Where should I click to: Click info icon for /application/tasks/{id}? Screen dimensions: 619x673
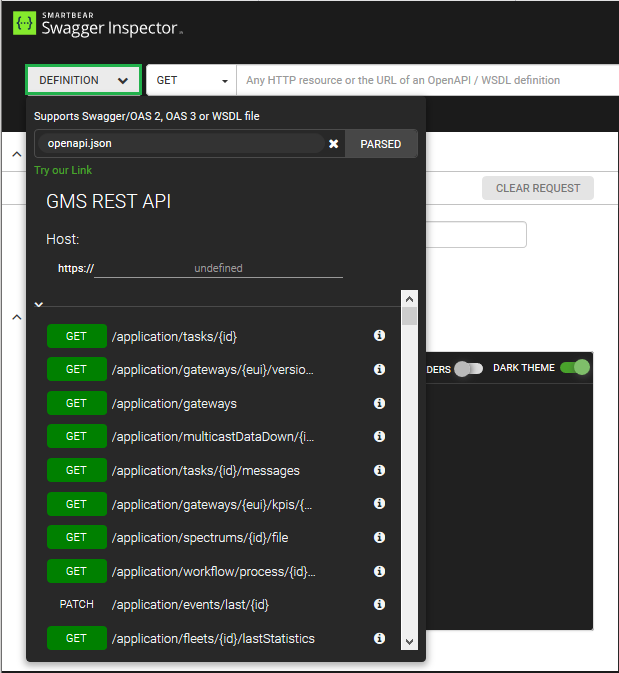point(379,336)
